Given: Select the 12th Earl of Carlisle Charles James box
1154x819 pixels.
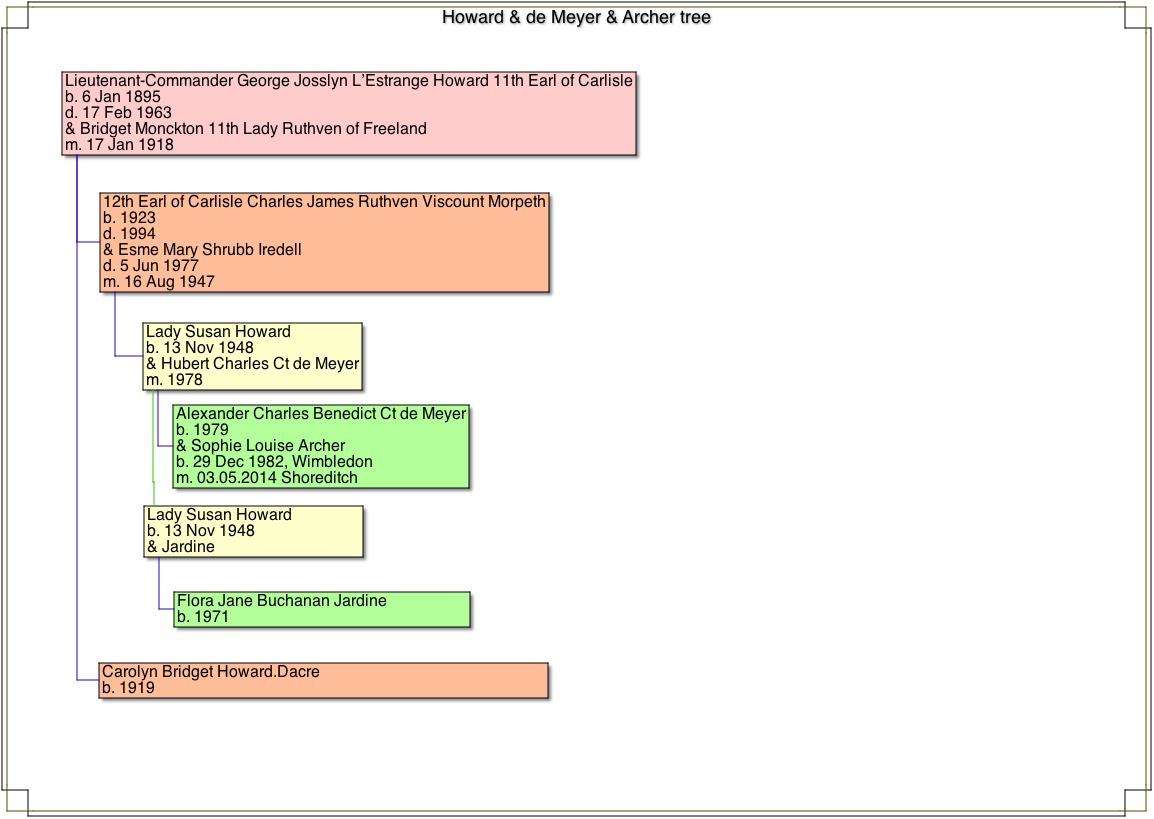Looking at the screenshot, I should [x=325, y=242].
